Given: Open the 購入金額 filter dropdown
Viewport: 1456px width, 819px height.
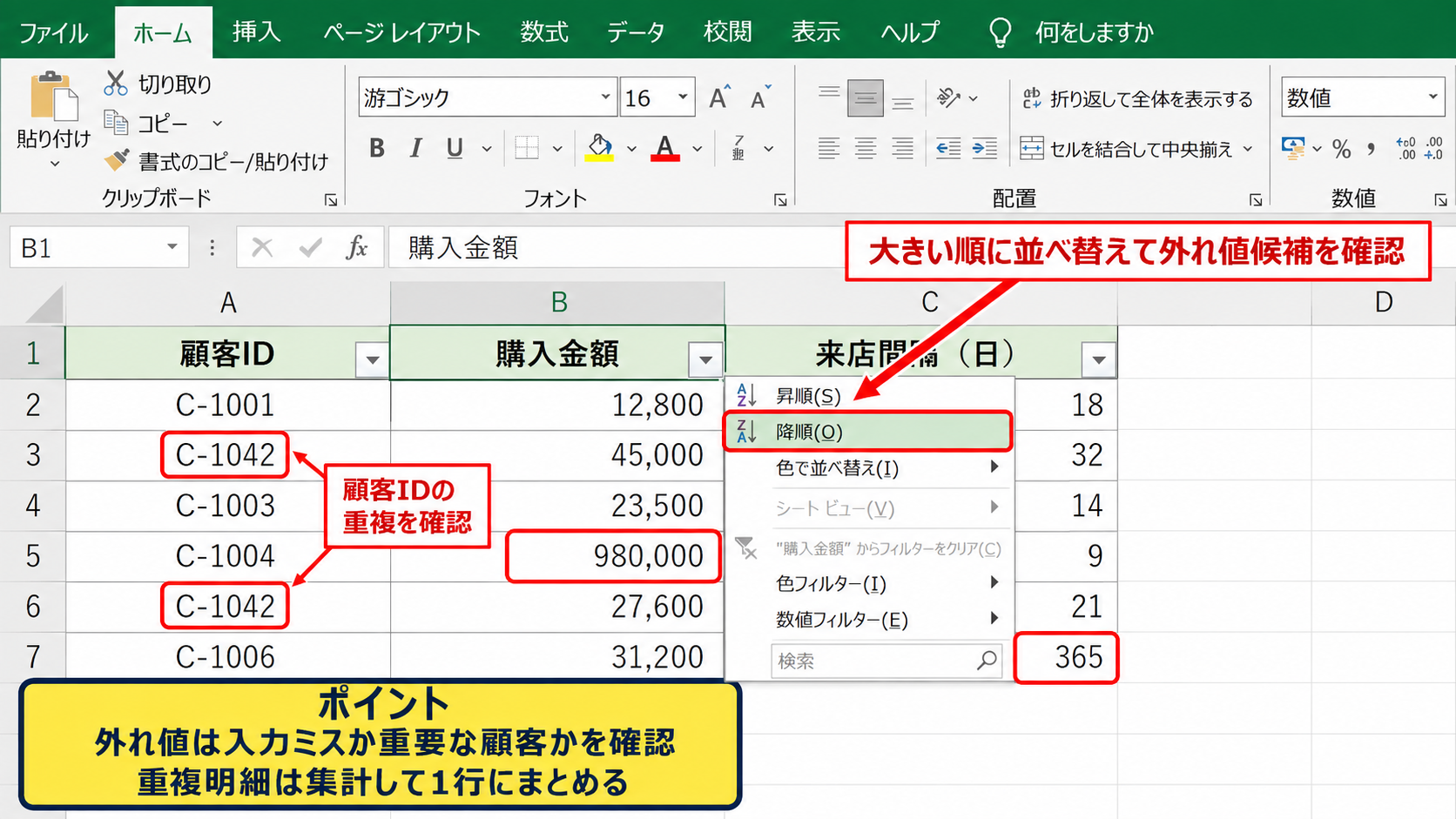Looking at the screenshot, I should click(x=705, y=359).
